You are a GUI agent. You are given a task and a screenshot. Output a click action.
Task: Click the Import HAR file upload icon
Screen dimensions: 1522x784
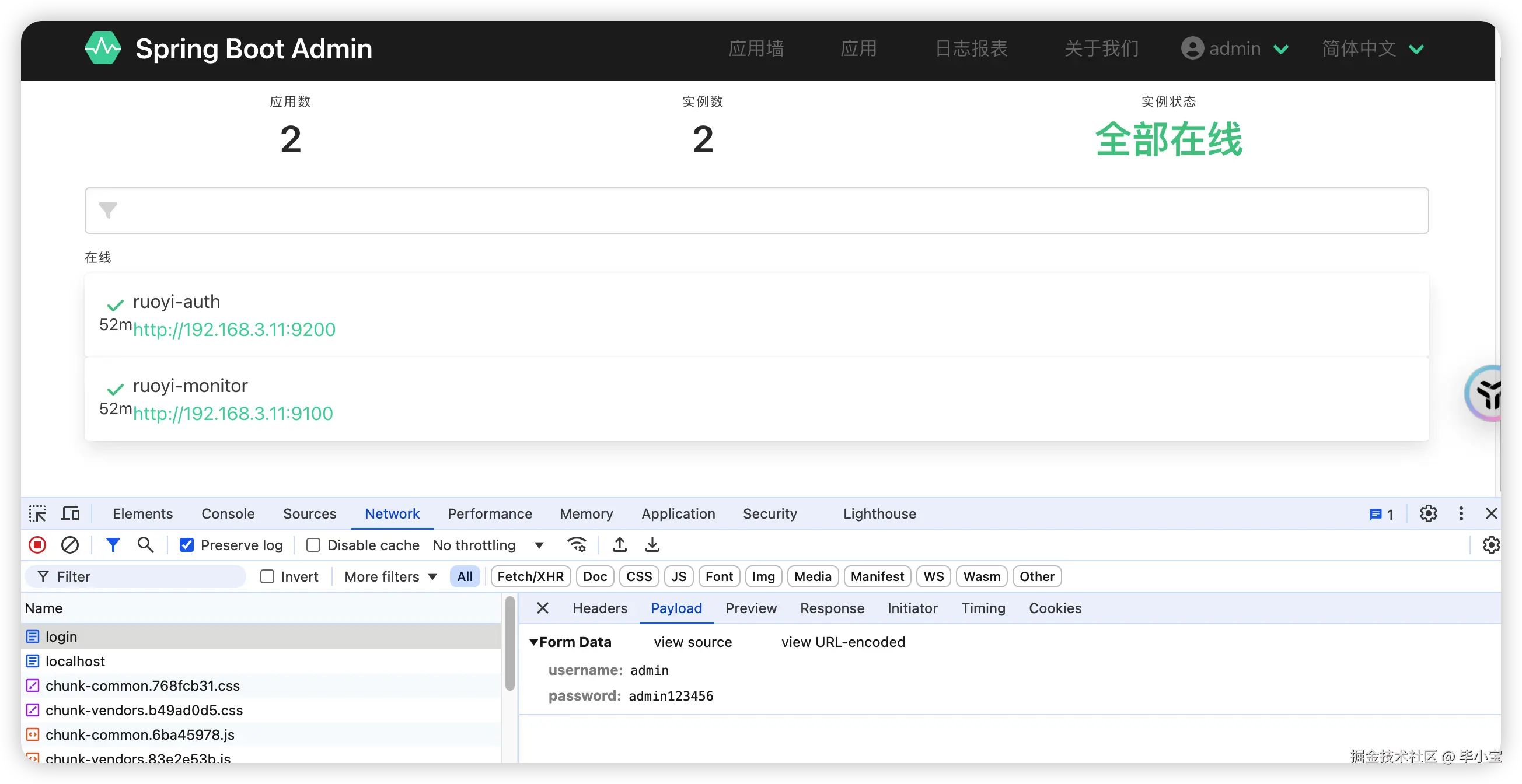point(619,544)
